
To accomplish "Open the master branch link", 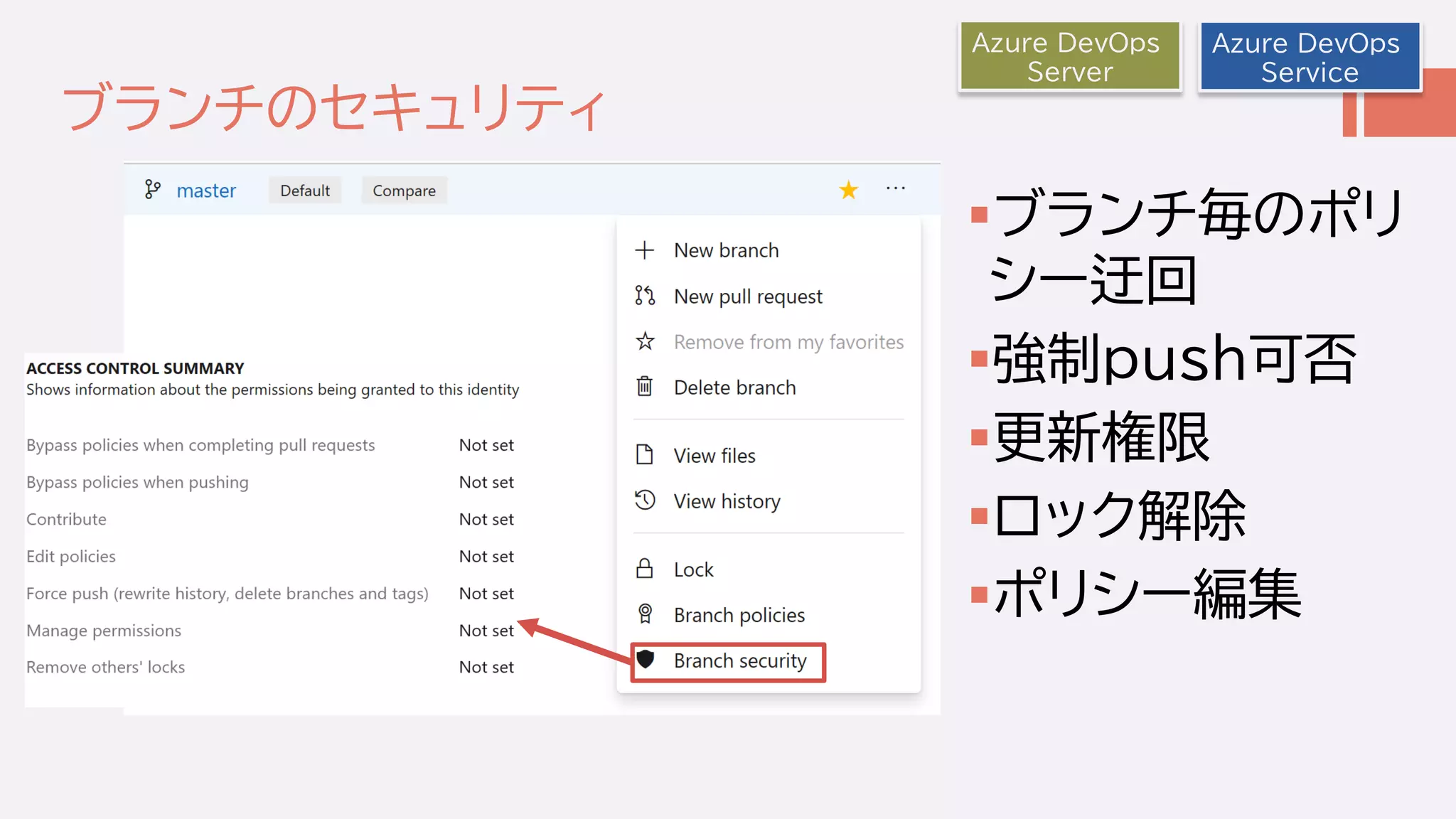I will coord(206,191).
